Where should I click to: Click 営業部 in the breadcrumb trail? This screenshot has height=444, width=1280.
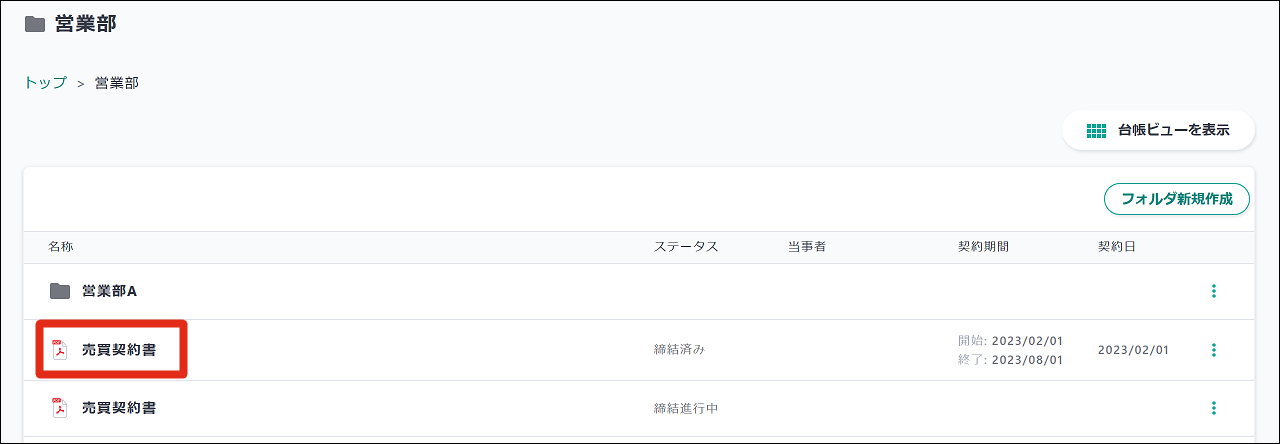click(x=116, y=83)
